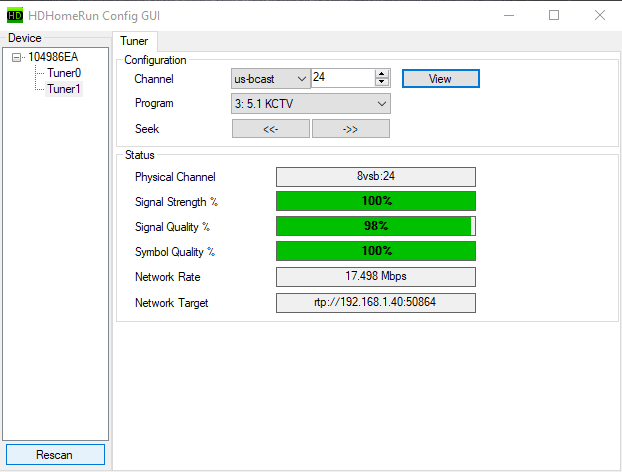Increase channel number with up arrow

pos(382,74)
